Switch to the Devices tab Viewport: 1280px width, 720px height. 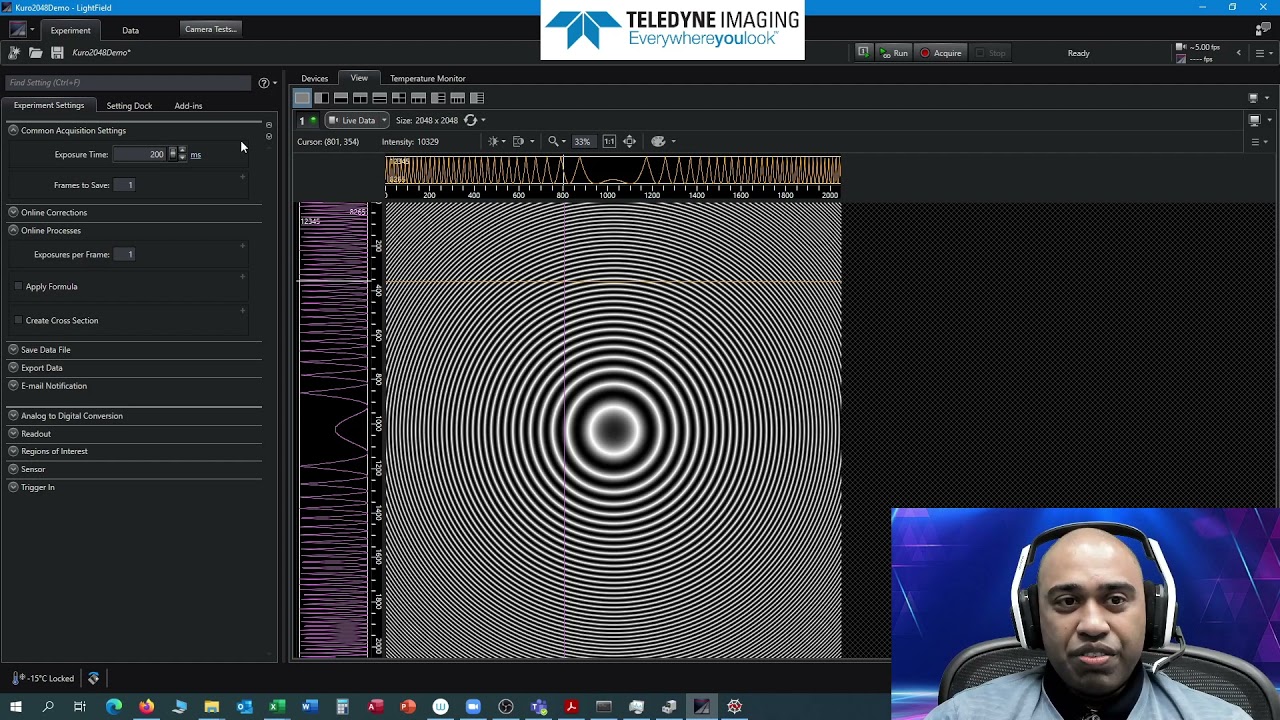(x=314, y=78)
